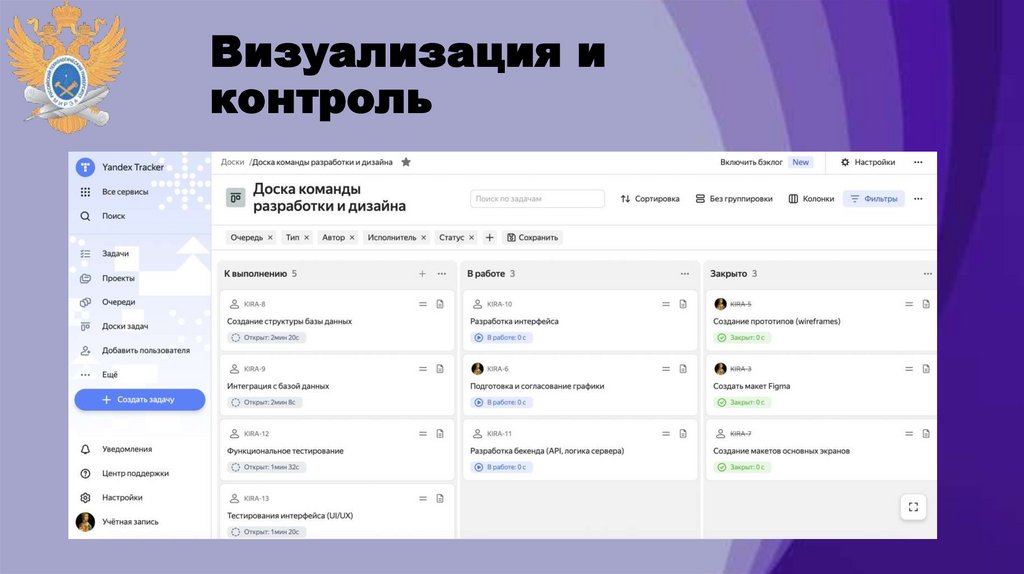Go to Доски задач in sidebar
Viewport: 1024px width, 574px height.
pos(114,327)
